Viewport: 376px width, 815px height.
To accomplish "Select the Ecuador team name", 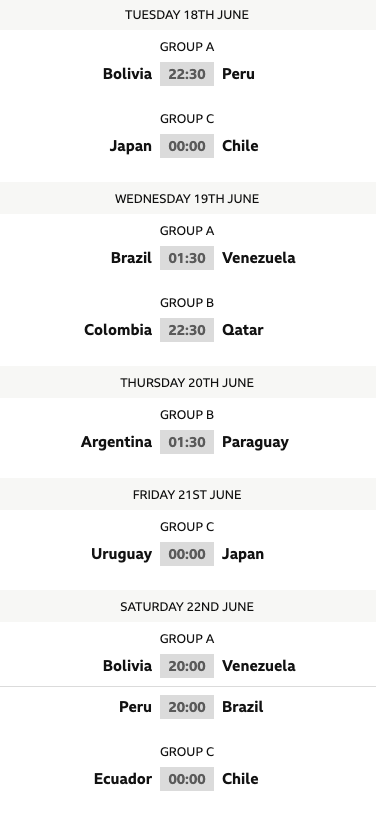I will pos(123,779).
